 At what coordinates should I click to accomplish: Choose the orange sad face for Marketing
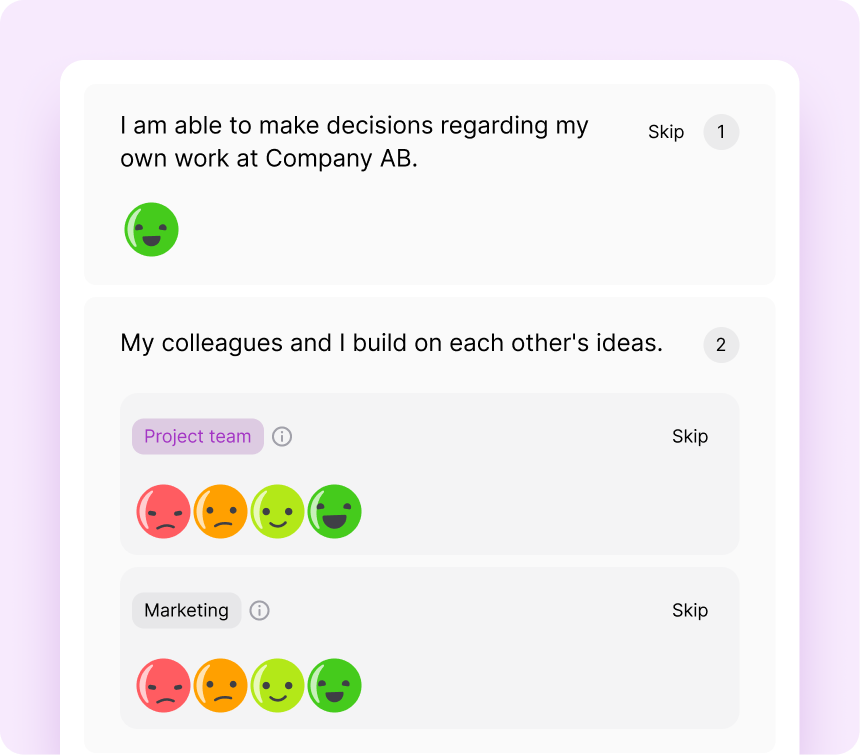pyautogui.click(x=220, y=685)
